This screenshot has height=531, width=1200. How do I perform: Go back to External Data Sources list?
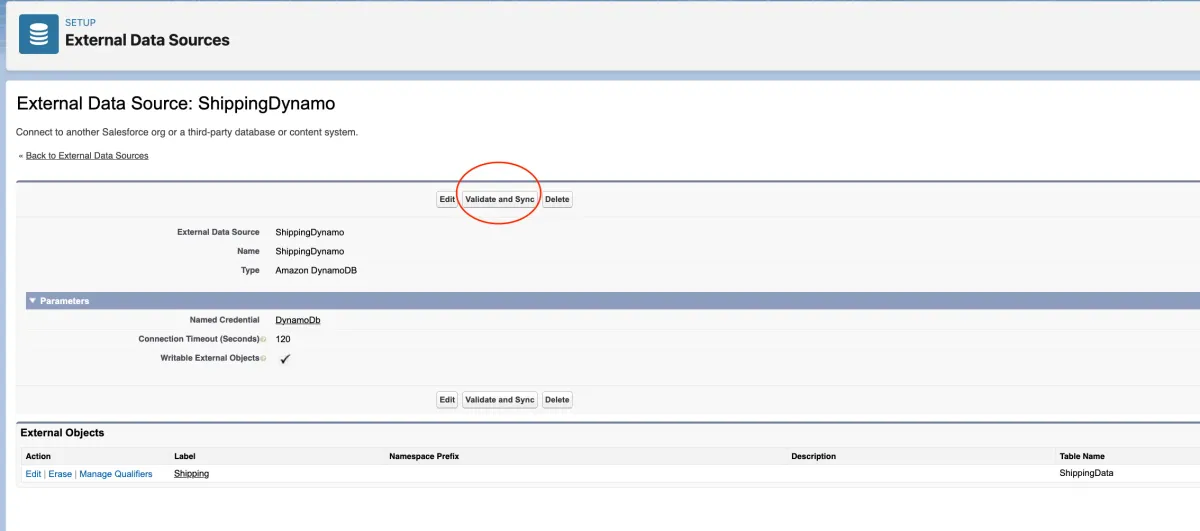point(87,156)
